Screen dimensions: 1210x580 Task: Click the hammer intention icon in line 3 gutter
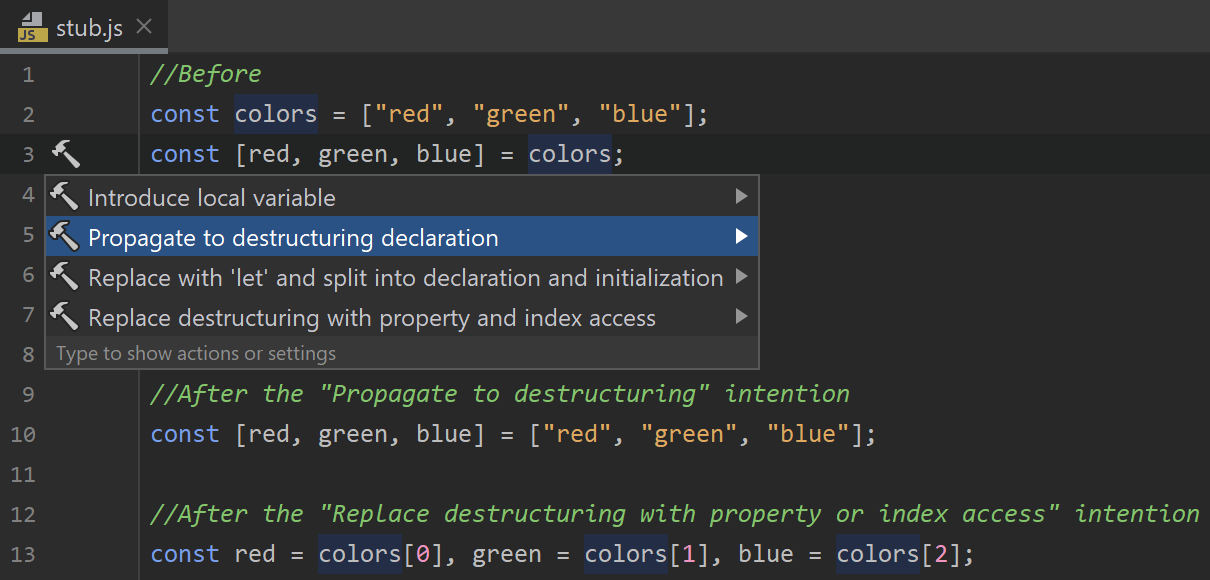[65, 154]
